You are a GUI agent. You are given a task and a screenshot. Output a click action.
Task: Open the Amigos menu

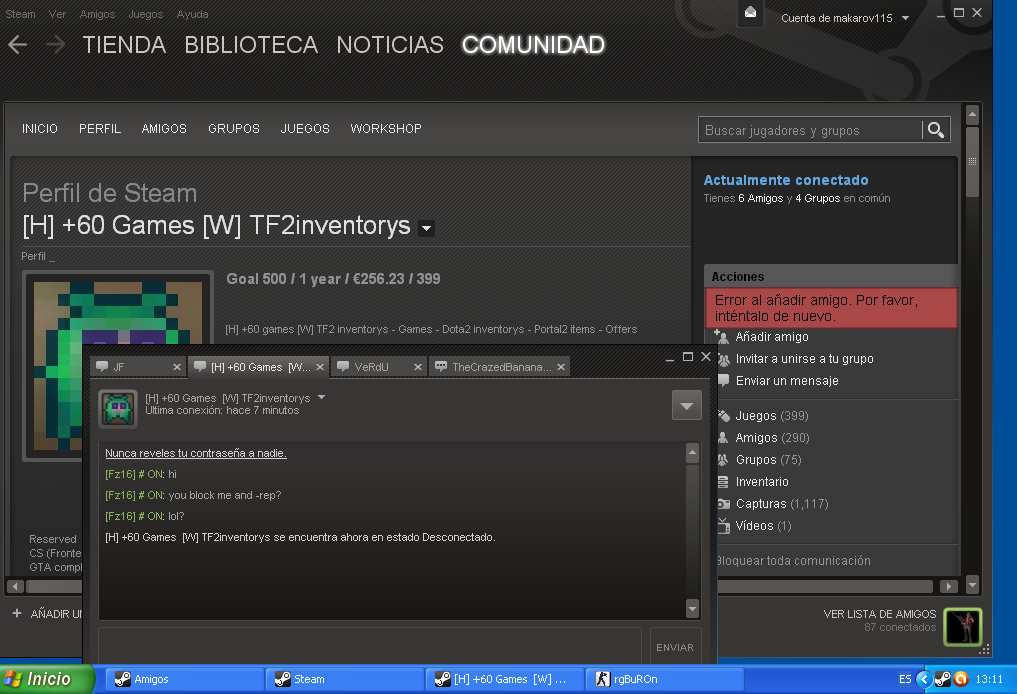click(97, 14)
